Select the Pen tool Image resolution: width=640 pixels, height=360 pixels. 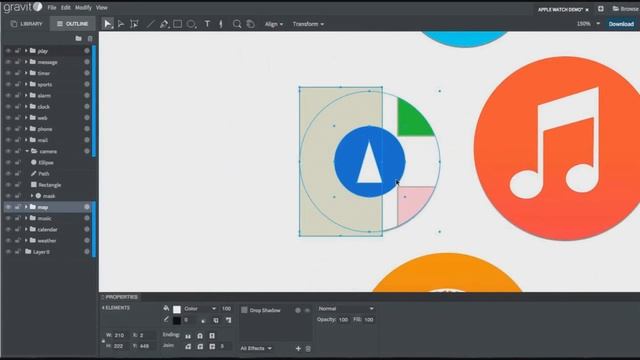point(164,24)
